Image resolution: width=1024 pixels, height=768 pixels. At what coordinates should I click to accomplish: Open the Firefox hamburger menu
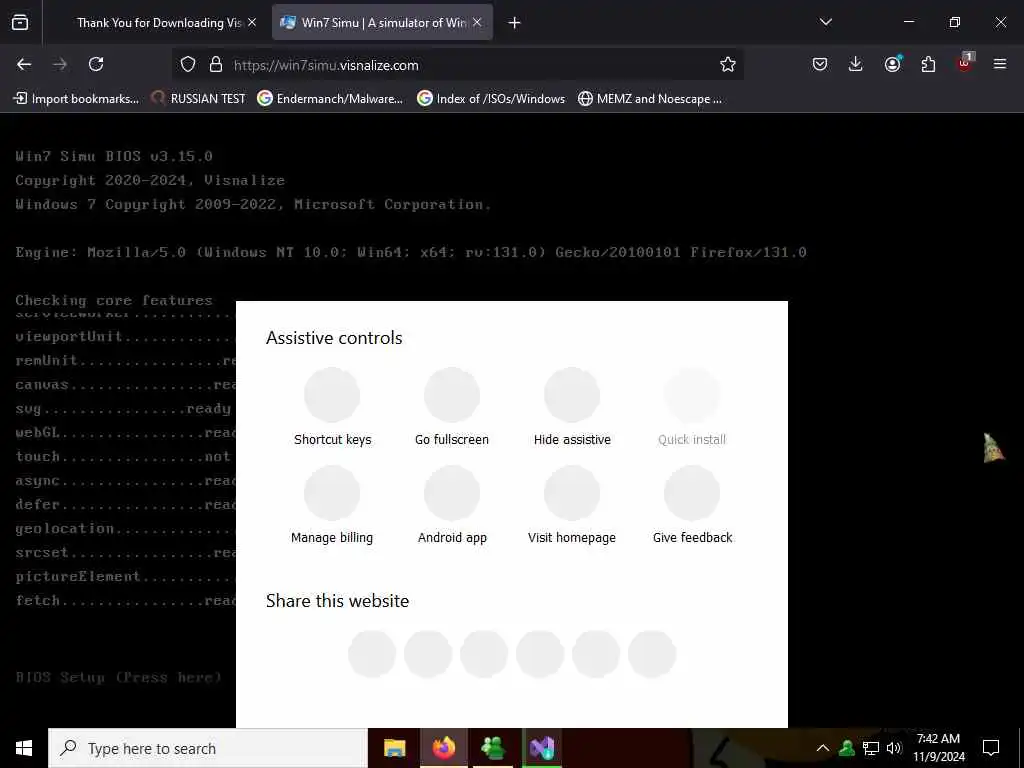point(1000,64)
